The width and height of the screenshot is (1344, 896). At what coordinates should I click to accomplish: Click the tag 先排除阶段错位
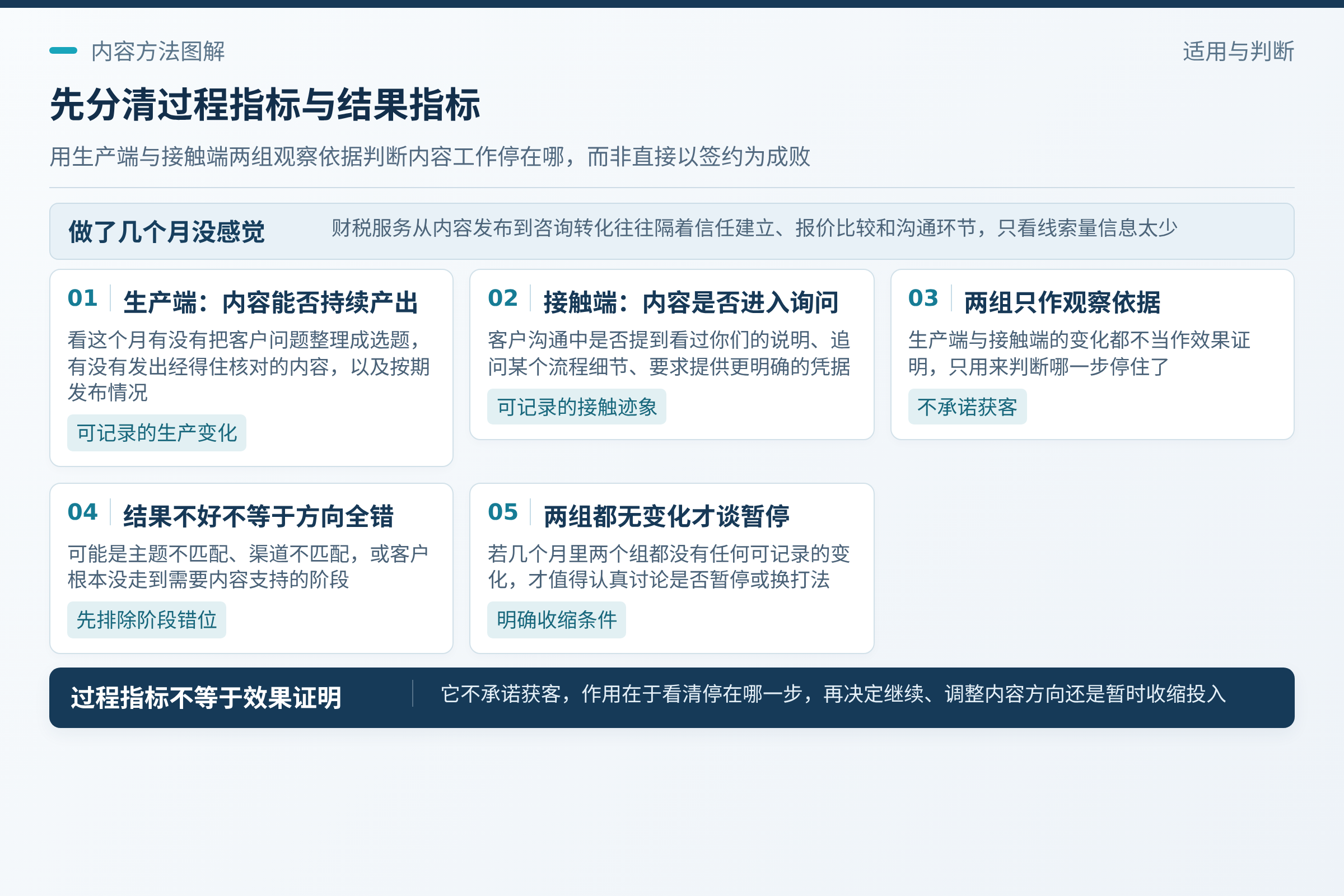click(x=147, y=620)
